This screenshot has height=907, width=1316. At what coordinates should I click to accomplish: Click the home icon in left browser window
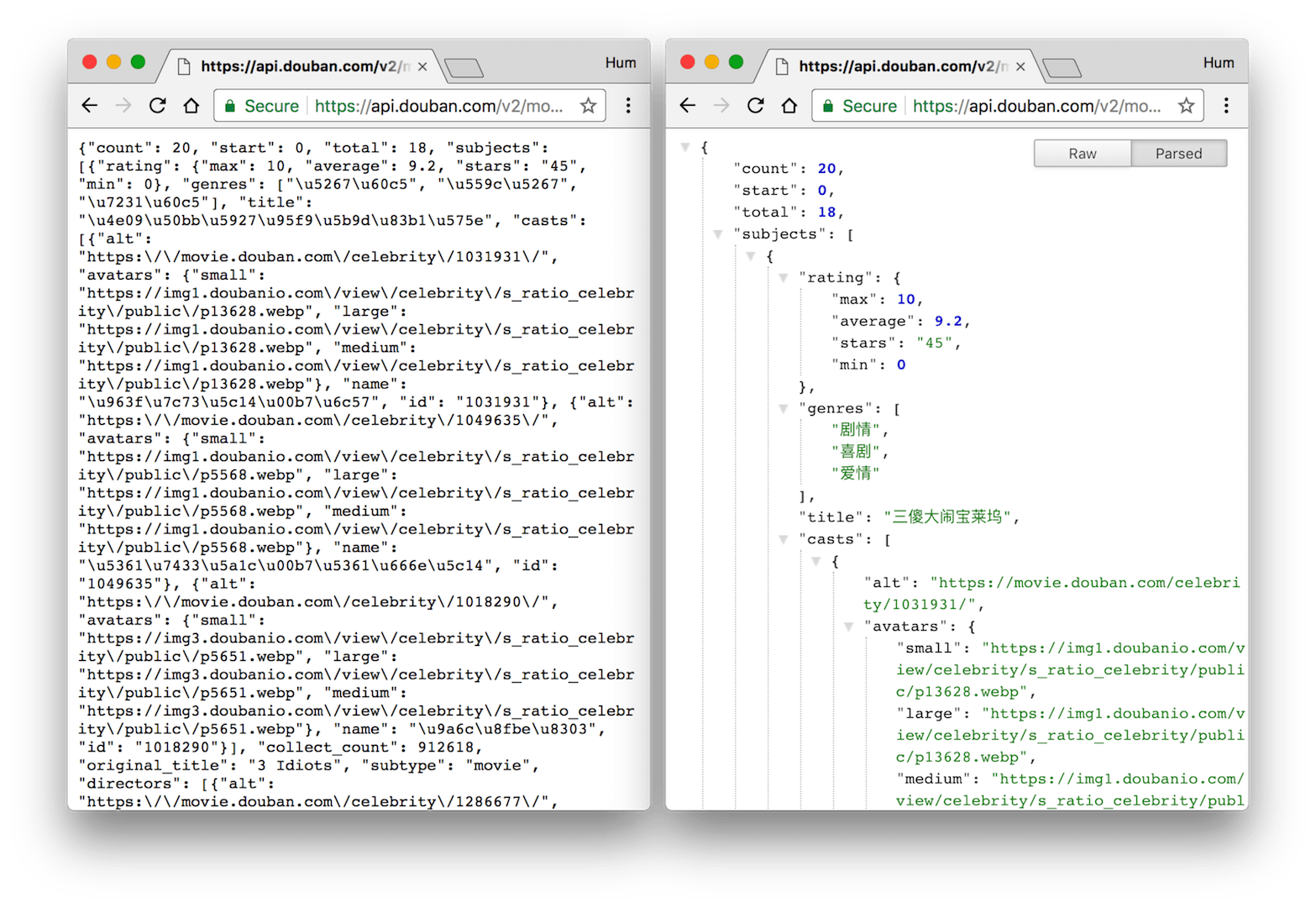coord(191,106)
